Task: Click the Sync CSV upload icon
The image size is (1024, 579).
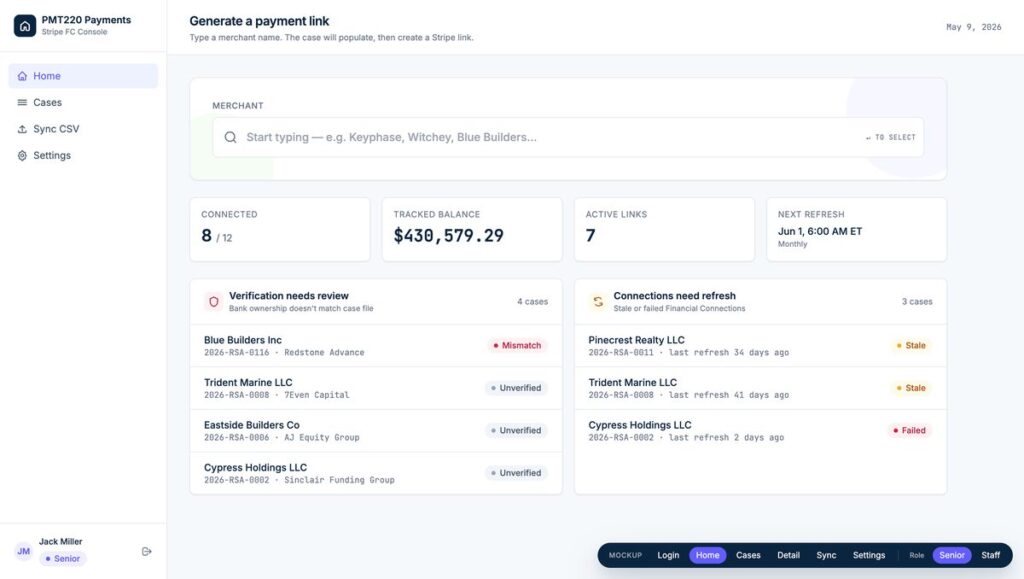Action: (x=22, y=129)
